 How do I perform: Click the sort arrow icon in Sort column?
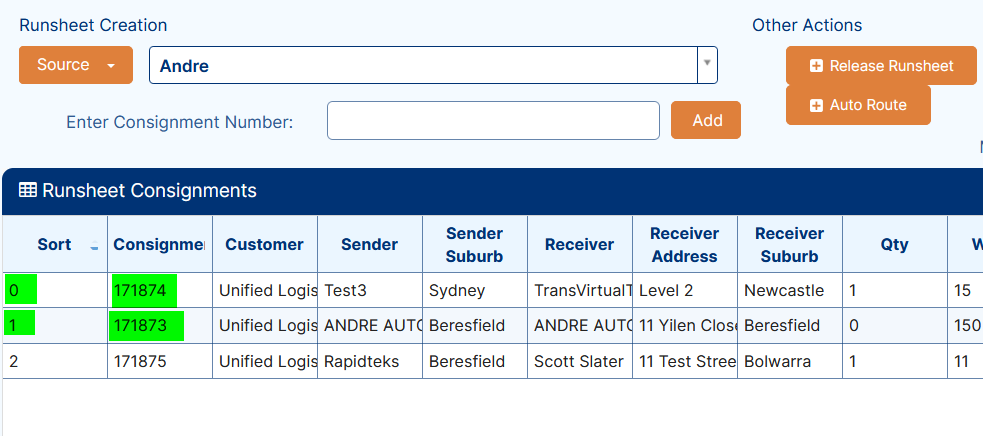click(94, 245)
